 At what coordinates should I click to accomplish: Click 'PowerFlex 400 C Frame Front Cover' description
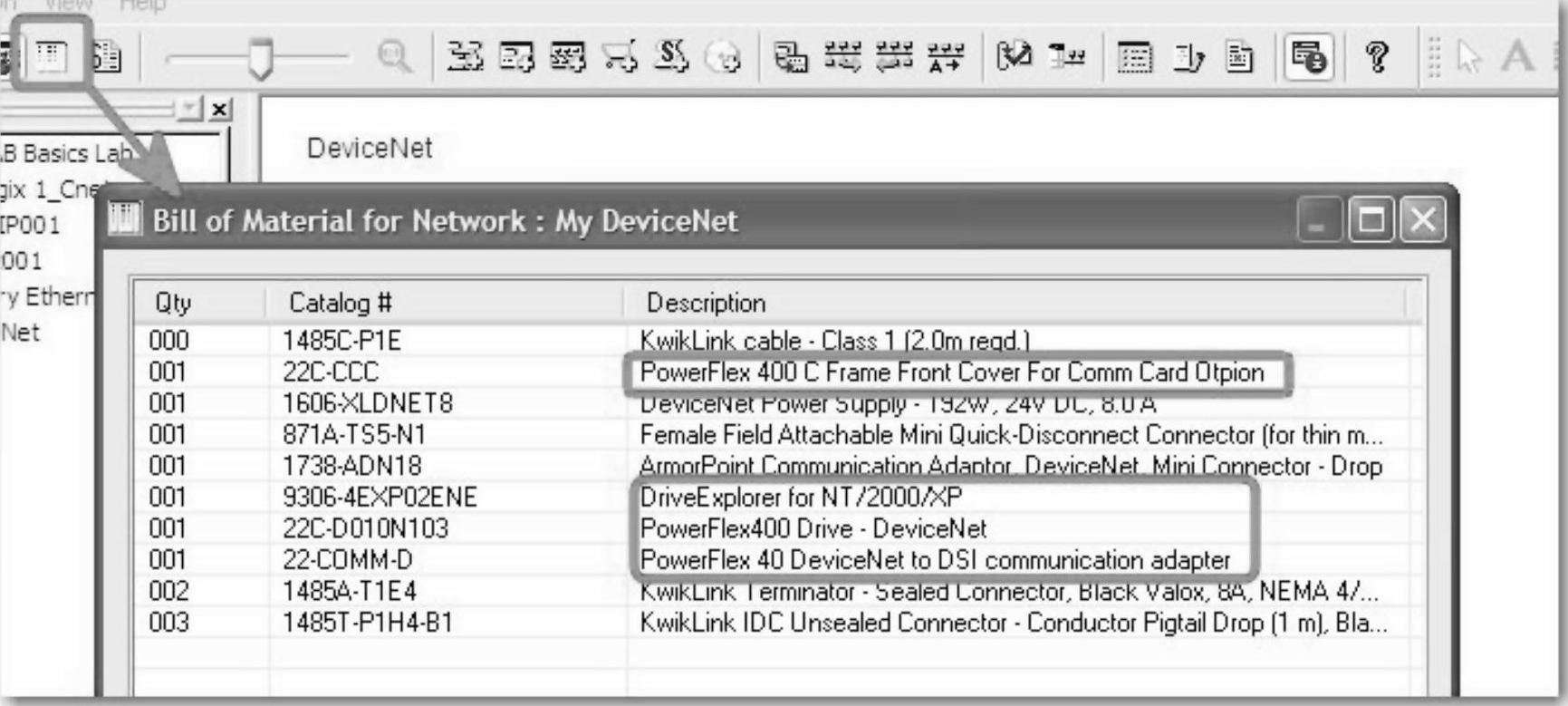click(x=951, y=372)
